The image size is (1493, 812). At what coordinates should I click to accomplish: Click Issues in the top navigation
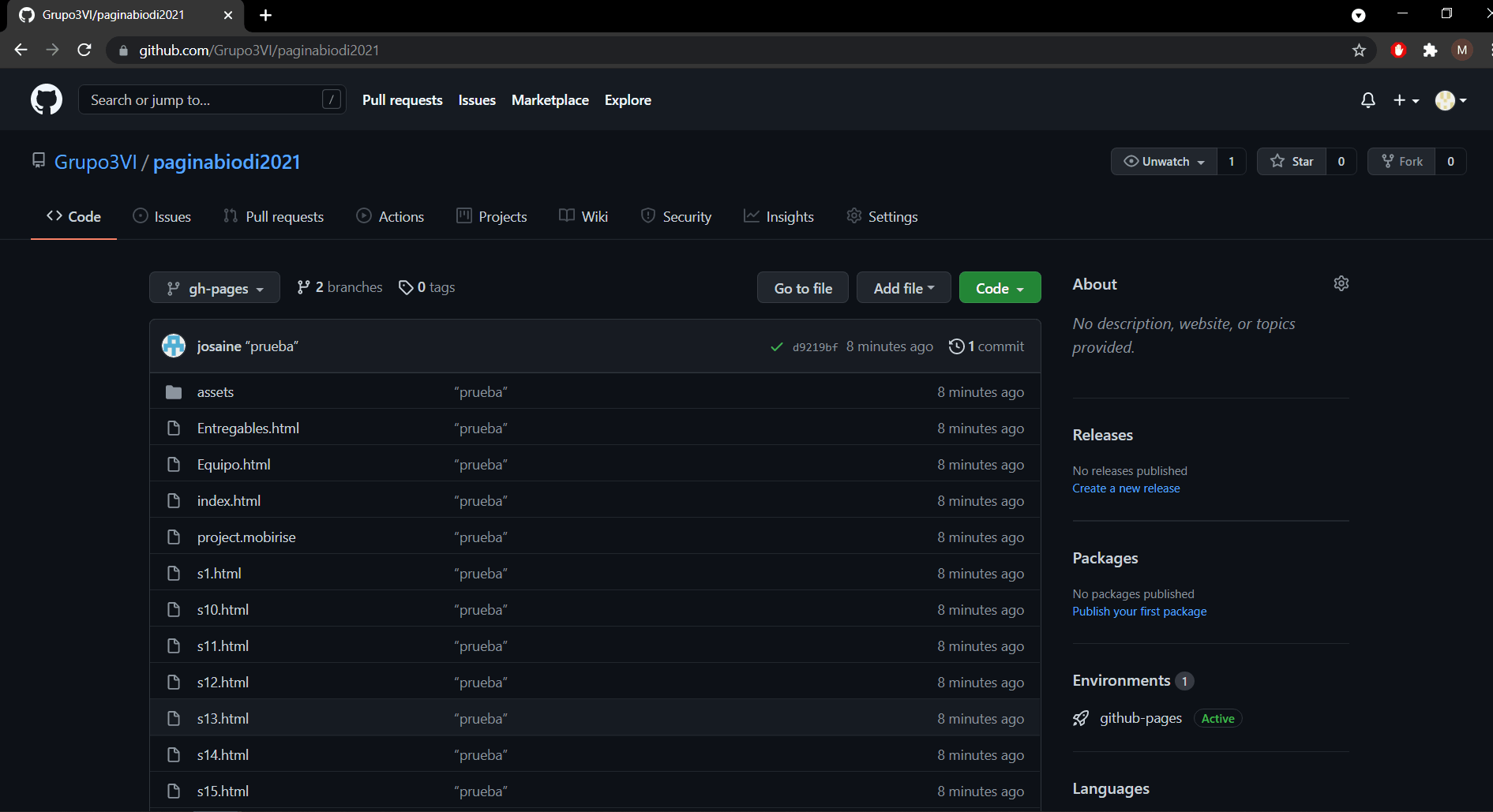(477, 100)
